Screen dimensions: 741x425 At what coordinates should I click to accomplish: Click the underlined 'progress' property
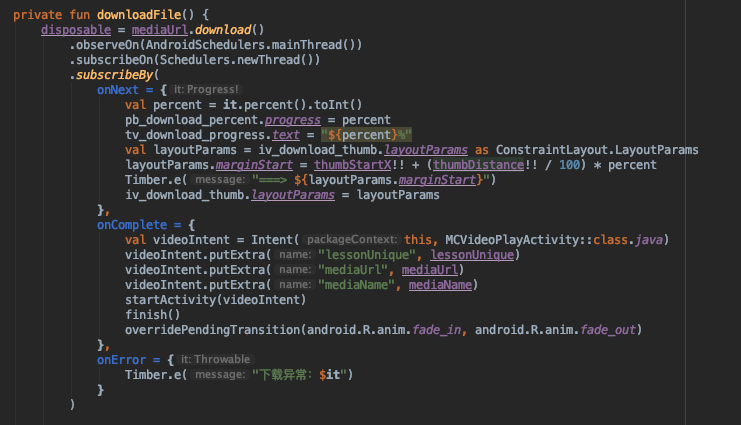click(x=293, y=120)
